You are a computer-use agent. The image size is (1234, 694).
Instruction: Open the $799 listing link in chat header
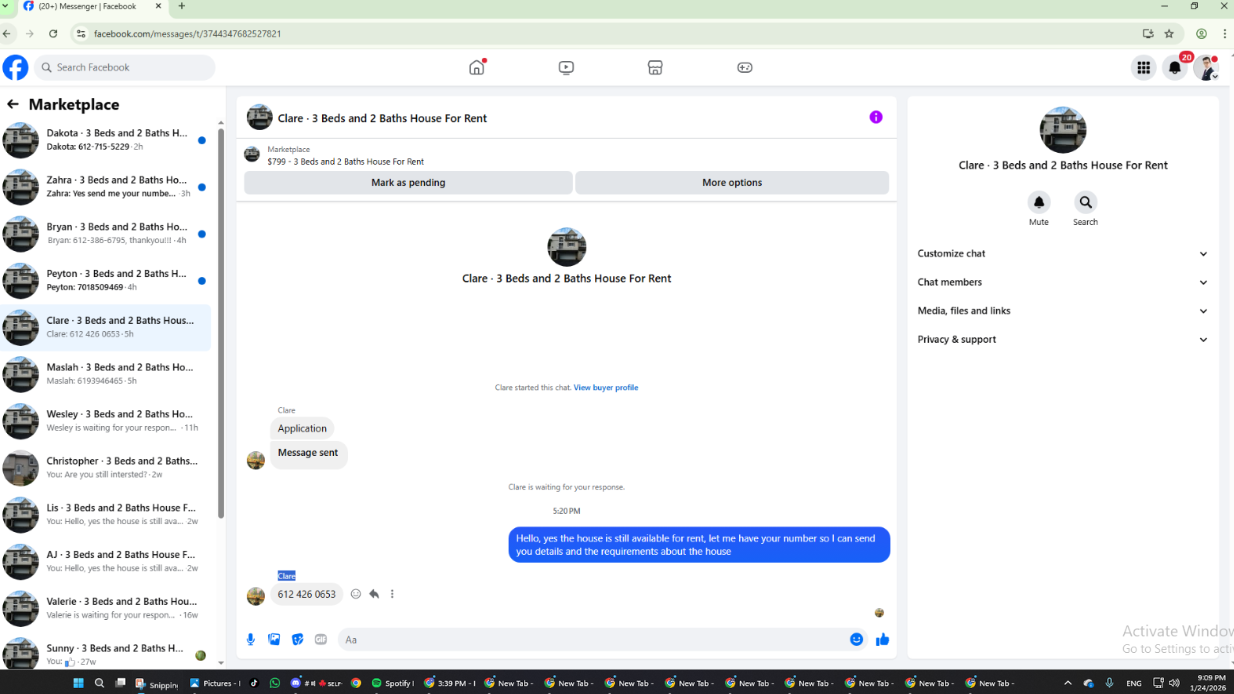(345, 162)
